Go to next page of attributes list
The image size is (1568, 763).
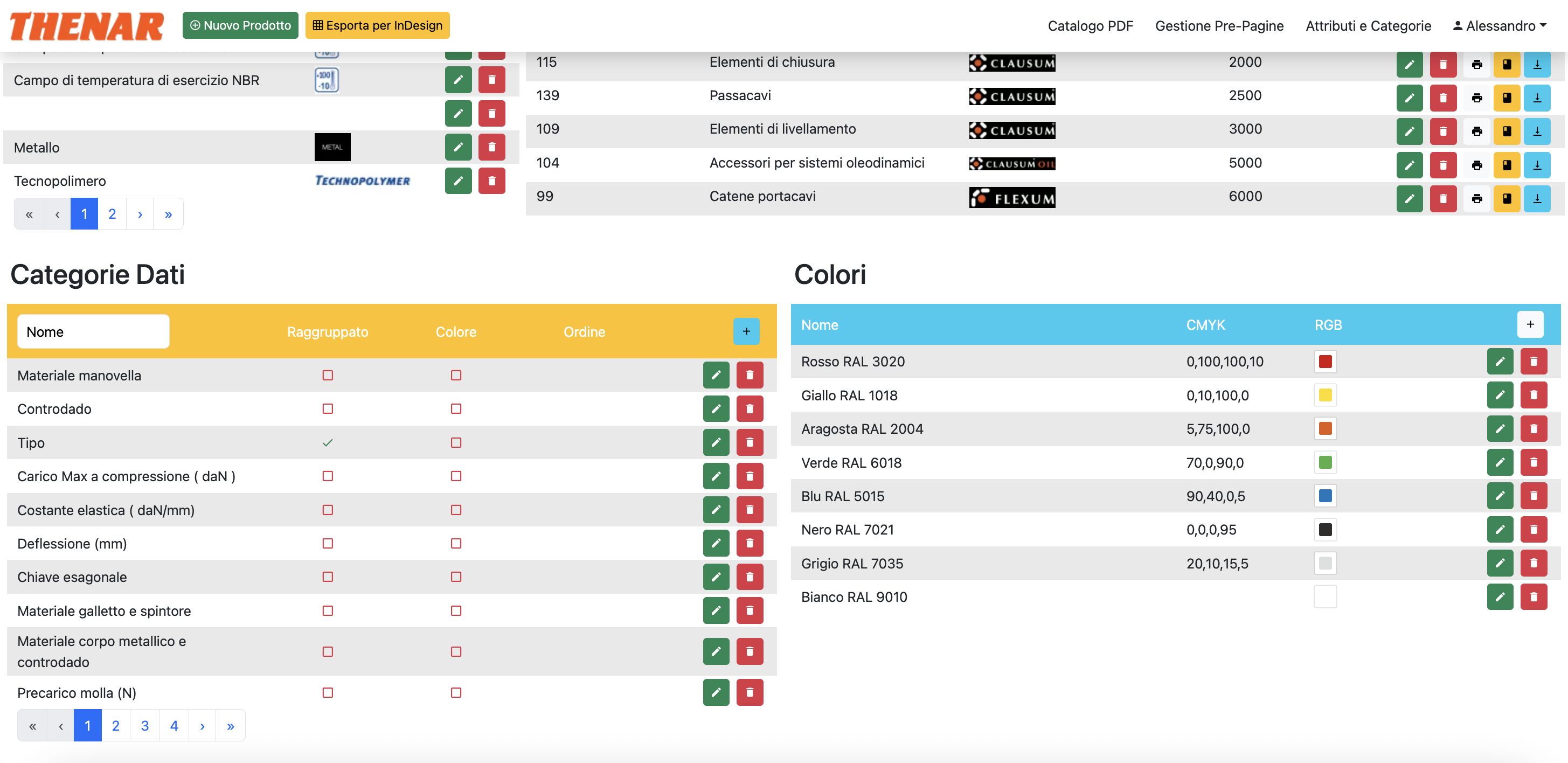click(x=140, y=214)
